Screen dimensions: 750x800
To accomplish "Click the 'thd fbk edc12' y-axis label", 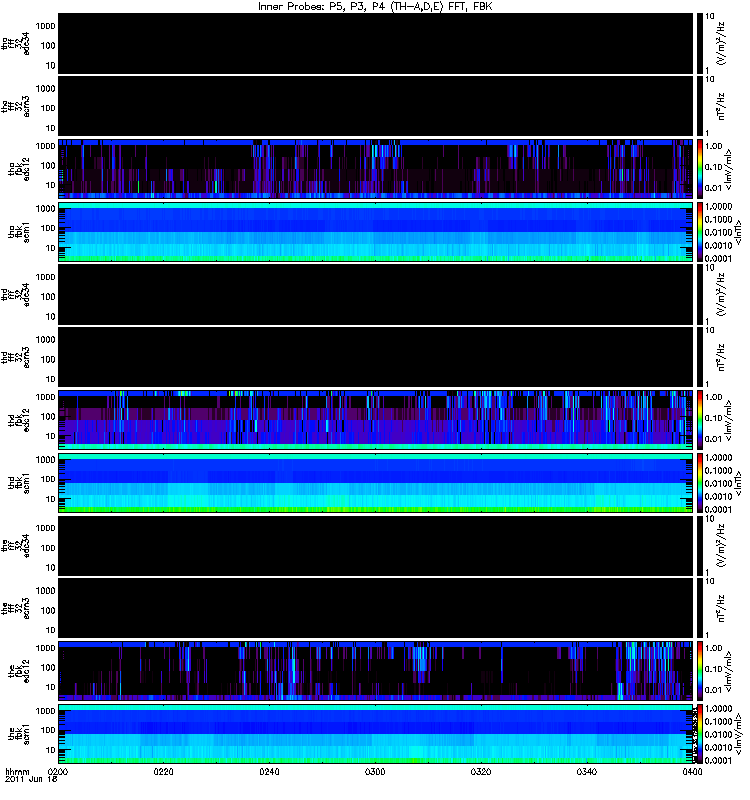I will (x=19, y=420).
